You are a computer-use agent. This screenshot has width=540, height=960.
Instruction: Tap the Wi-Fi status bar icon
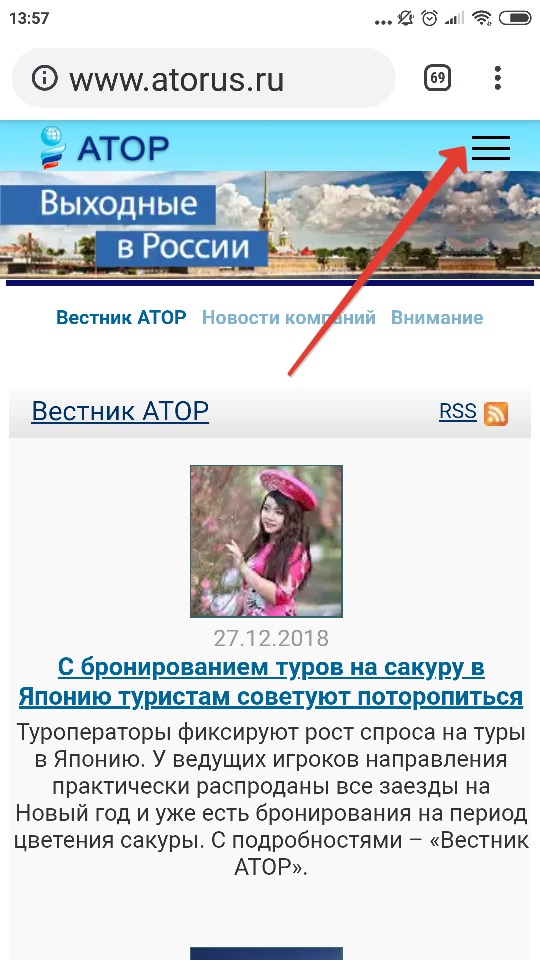482,18
